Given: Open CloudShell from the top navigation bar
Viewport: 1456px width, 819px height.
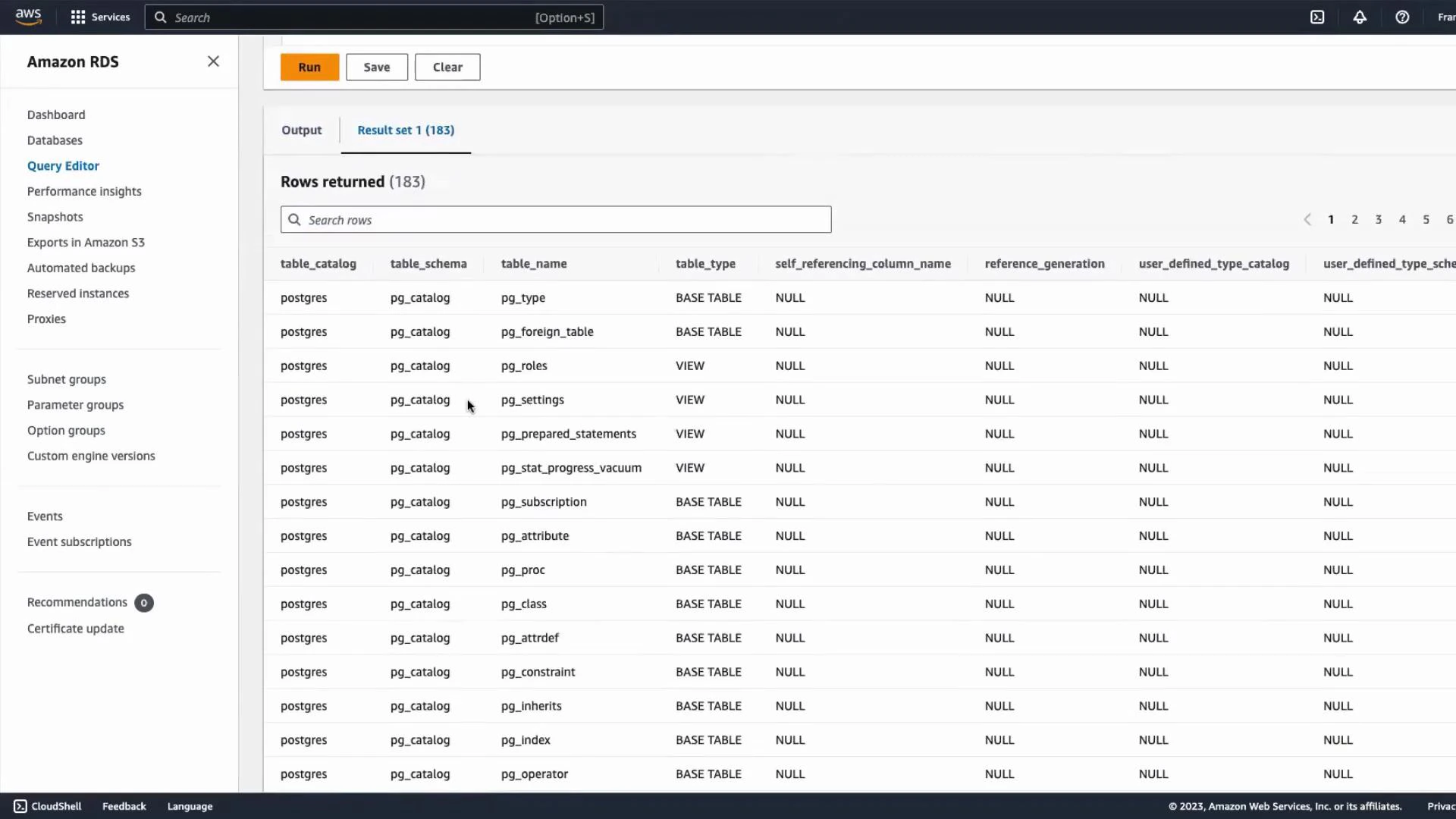Looking at the screenshot, I should point(1317,17).
